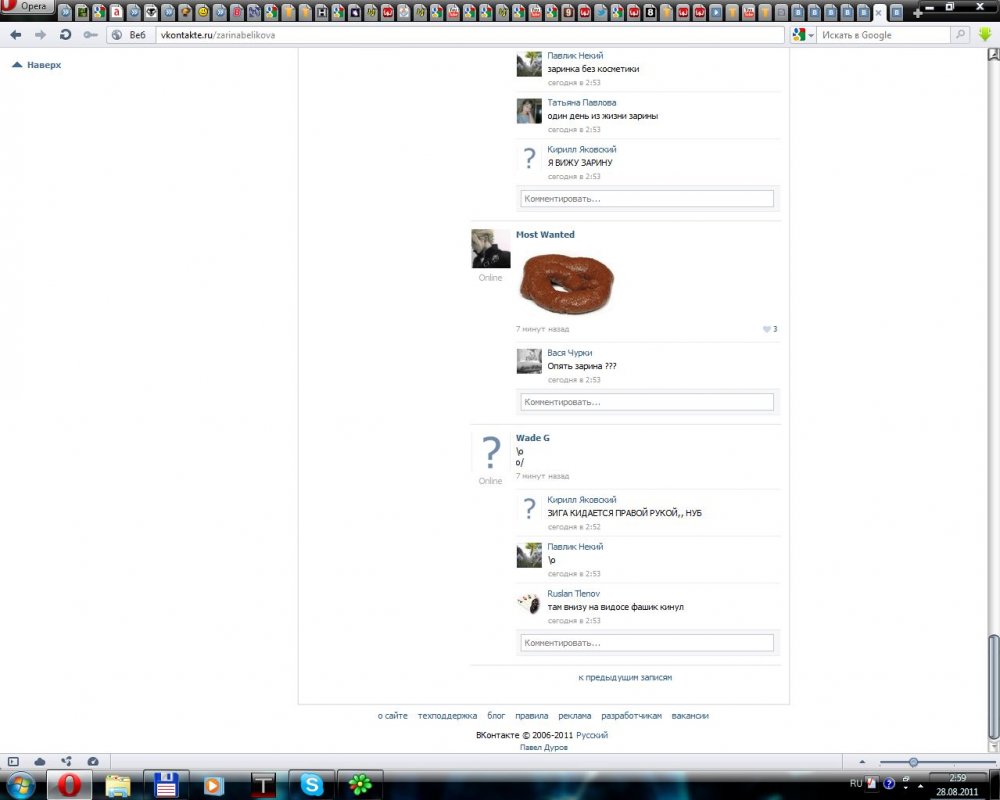Open the Most Wanted profile link
1000x800 pixels.
545,234
